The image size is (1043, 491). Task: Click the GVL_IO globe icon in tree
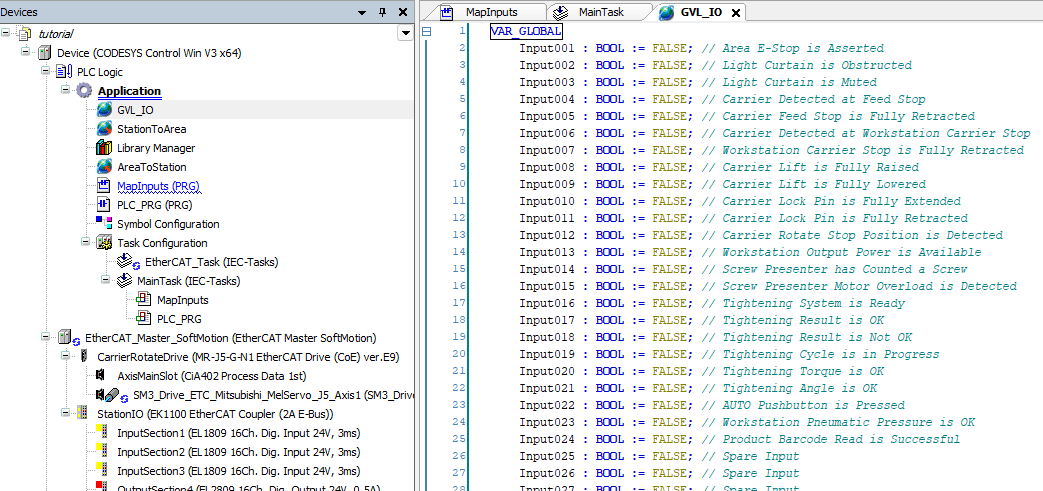click(x=104, y=110)
